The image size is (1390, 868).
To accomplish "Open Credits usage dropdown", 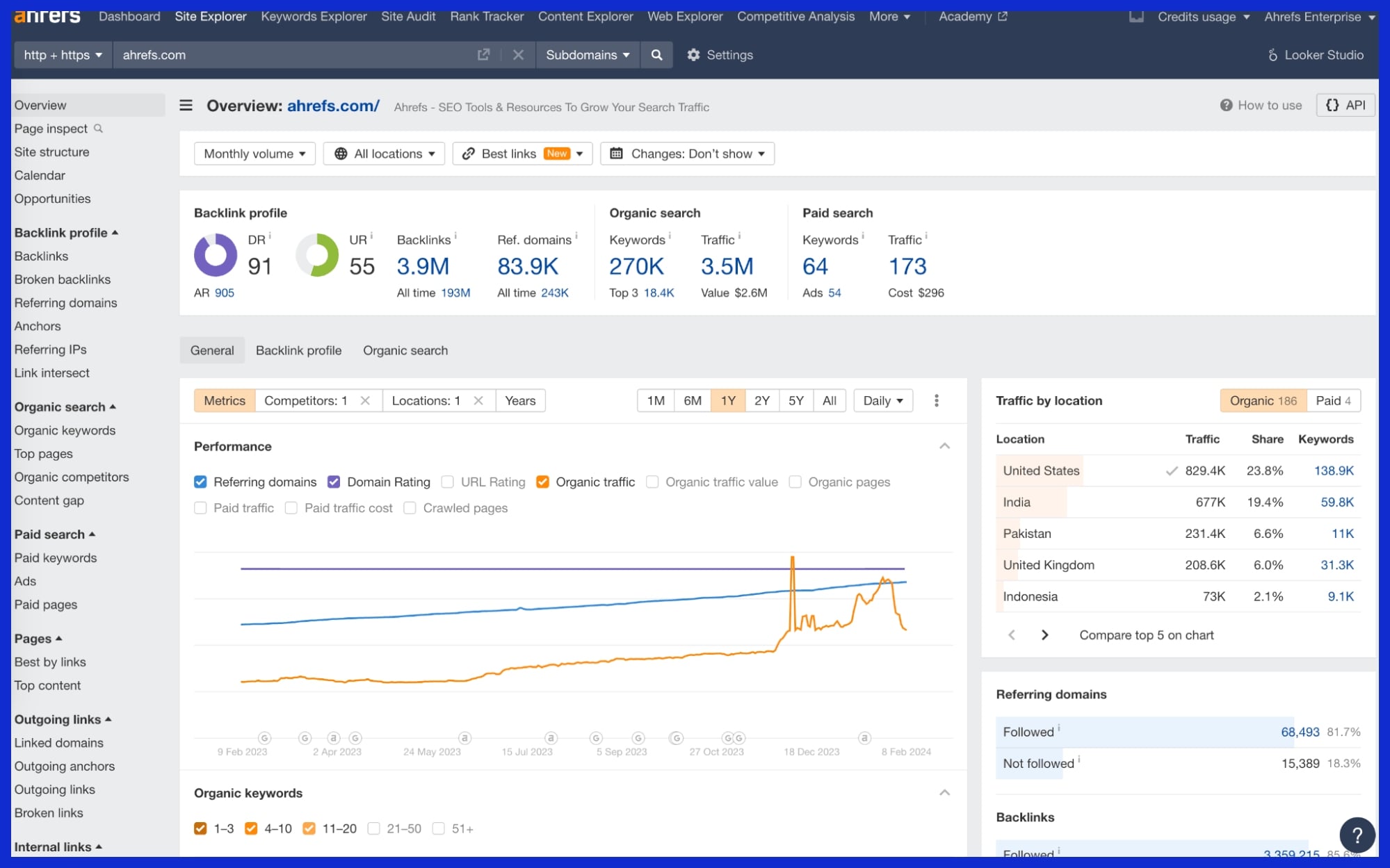I will 1204,16.
